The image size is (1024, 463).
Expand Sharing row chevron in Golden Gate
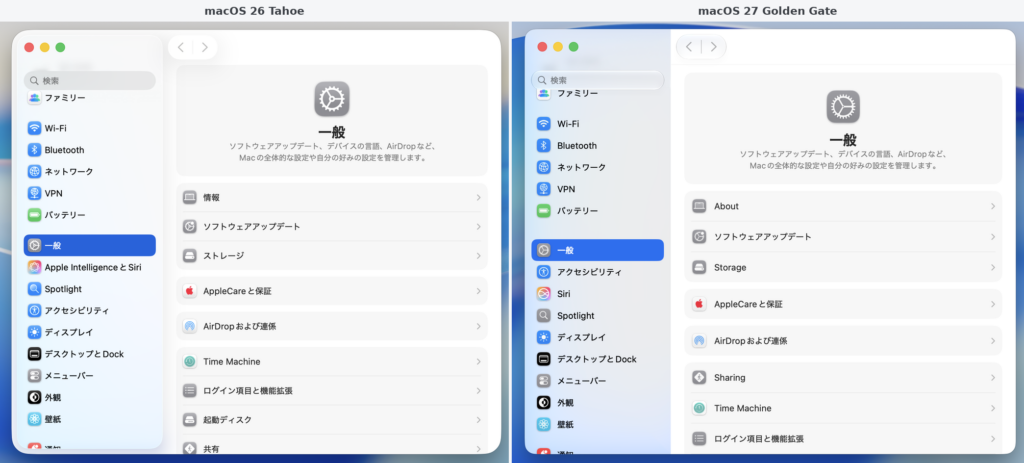coord(993,377)
